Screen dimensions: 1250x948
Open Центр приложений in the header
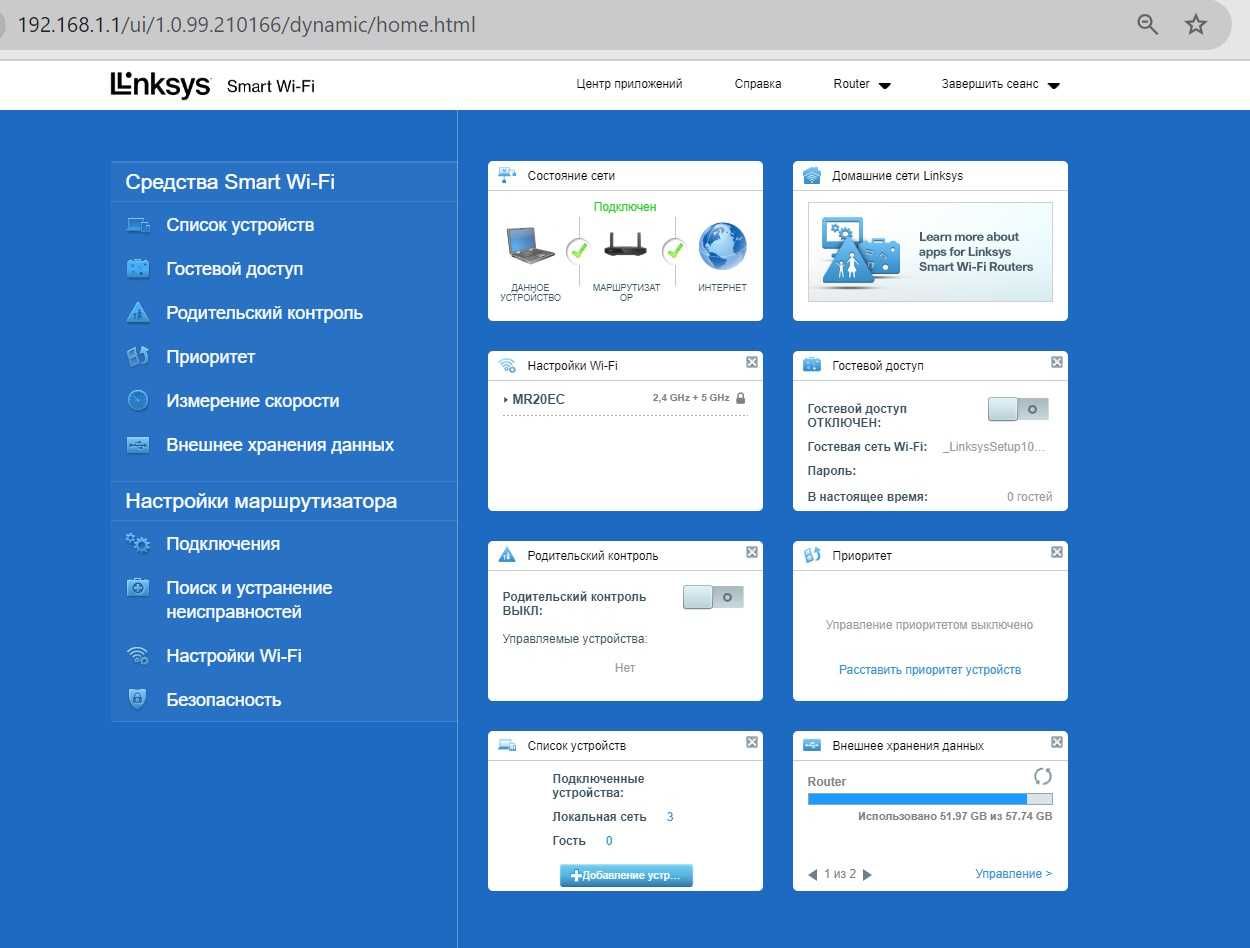coord(629,84)
